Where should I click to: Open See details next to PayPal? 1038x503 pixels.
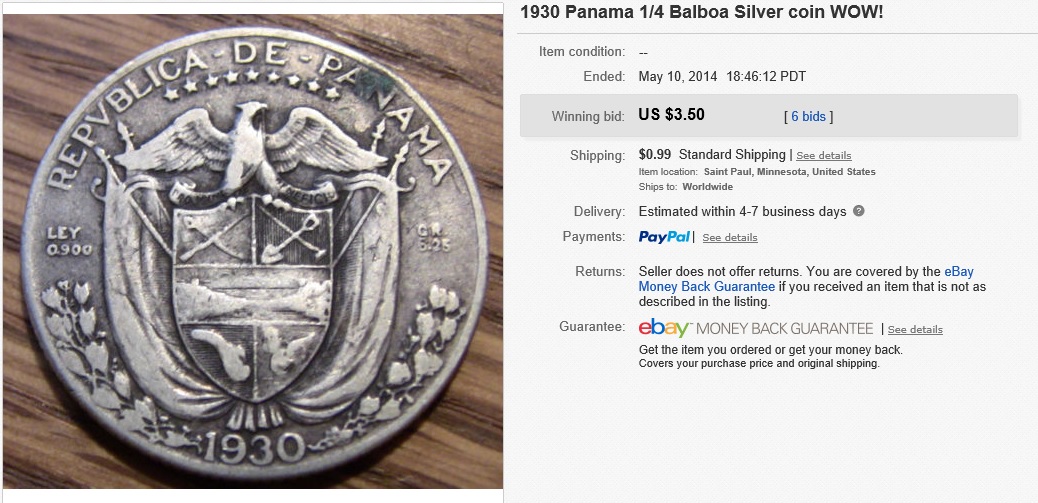730,238
